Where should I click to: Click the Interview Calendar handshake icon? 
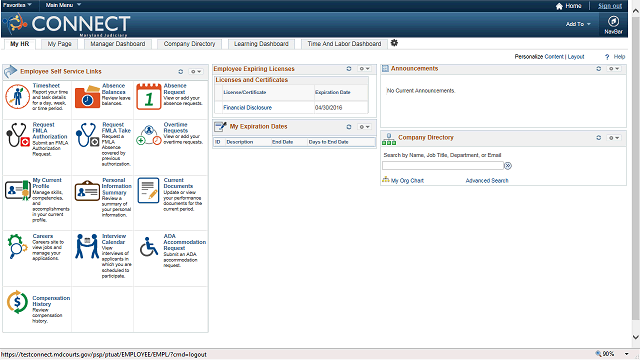pos(87,246)
